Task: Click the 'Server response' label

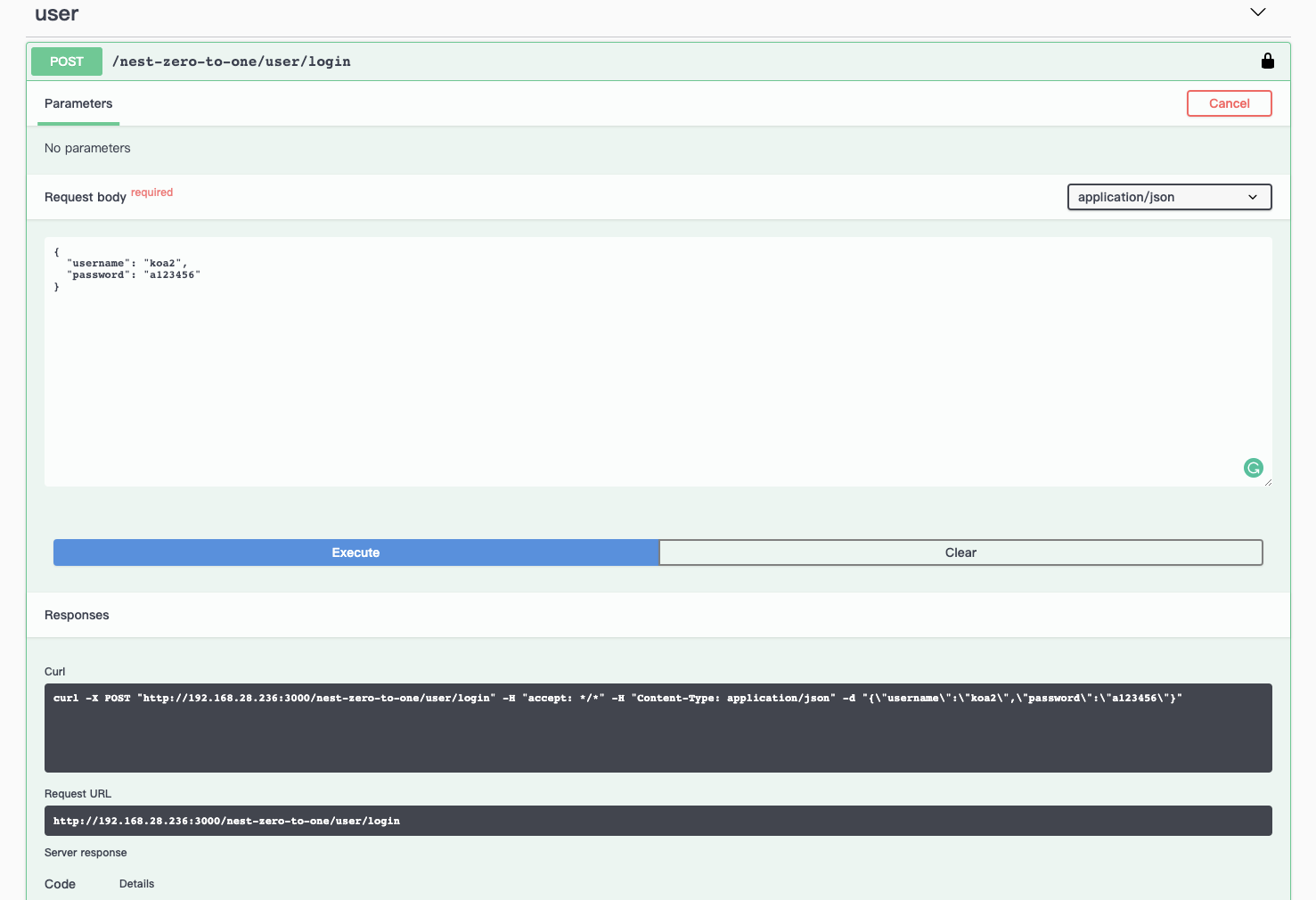Action: [86, 853]
